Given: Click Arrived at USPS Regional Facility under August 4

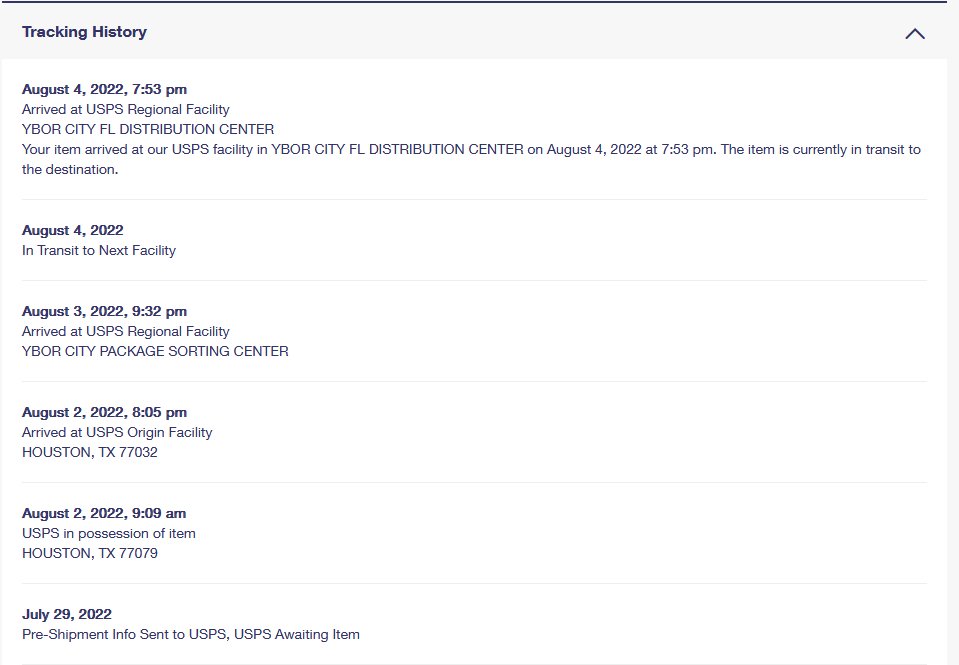Looking at the screenshot, I should tap(125, 109).
